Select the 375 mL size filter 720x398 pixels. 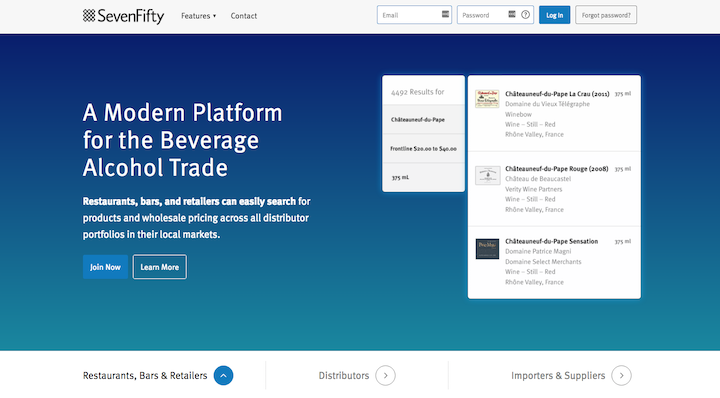tap(423, 177)
